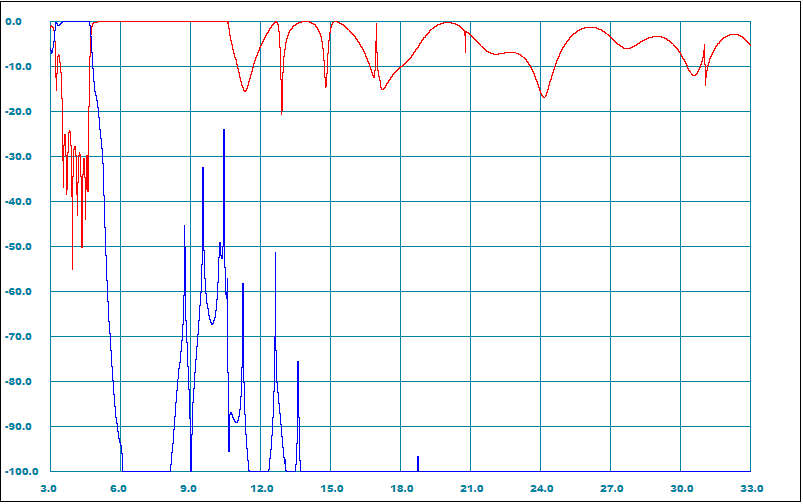
Task: Click the red curve notch near 31.0
Action: coord(705,80)
